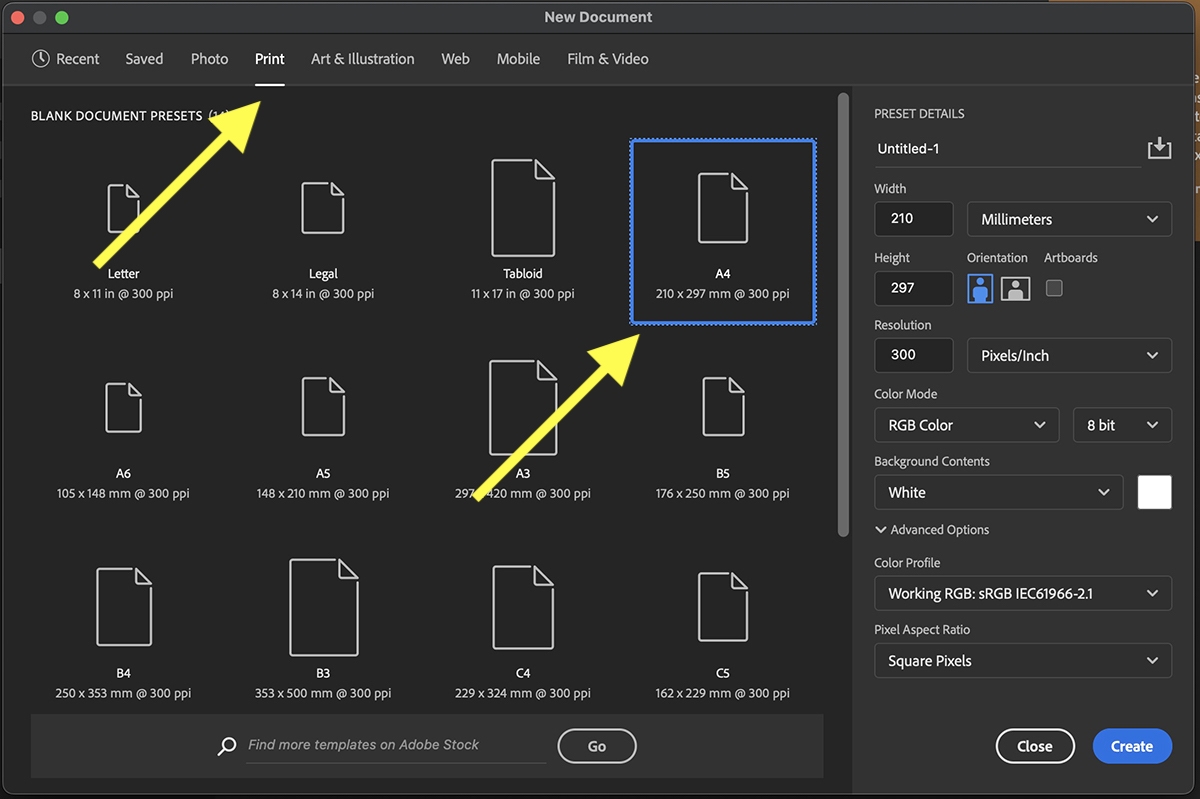Open the RGB Color mode dropdown

coord(966,425)
